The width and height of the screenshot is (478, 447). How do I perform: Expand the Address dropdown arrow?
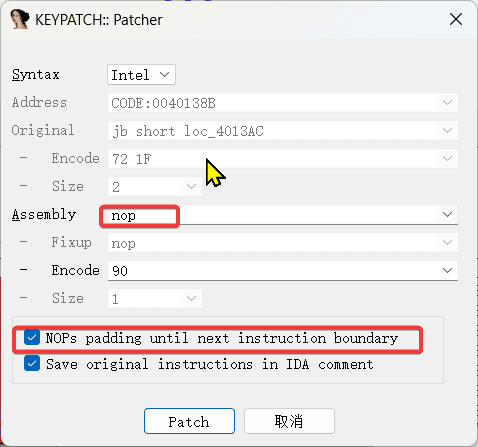pos(447,102)
